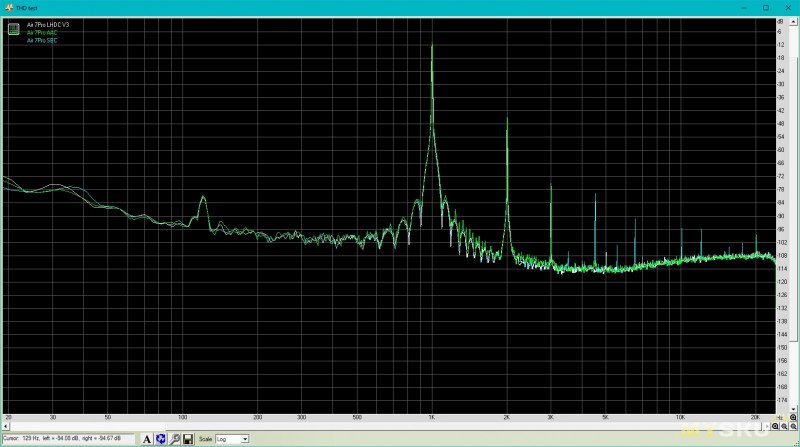Select the Air 7Pro LHDC V3 legend entry

[48, 24]
